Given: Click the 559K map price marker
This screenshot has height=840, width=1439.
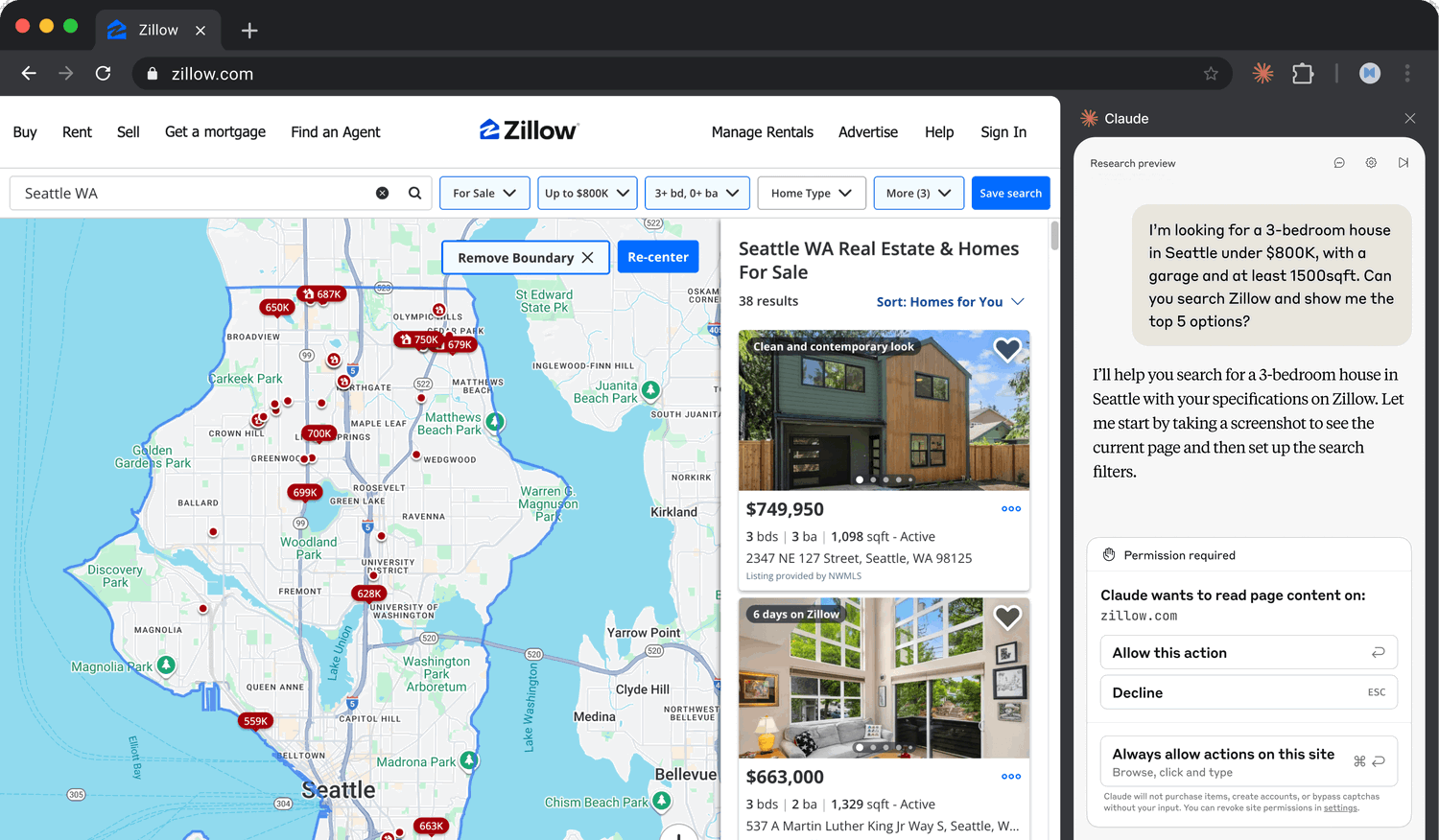Looking at the screenshot, I should pyautogui.click(x=255, y=721).
